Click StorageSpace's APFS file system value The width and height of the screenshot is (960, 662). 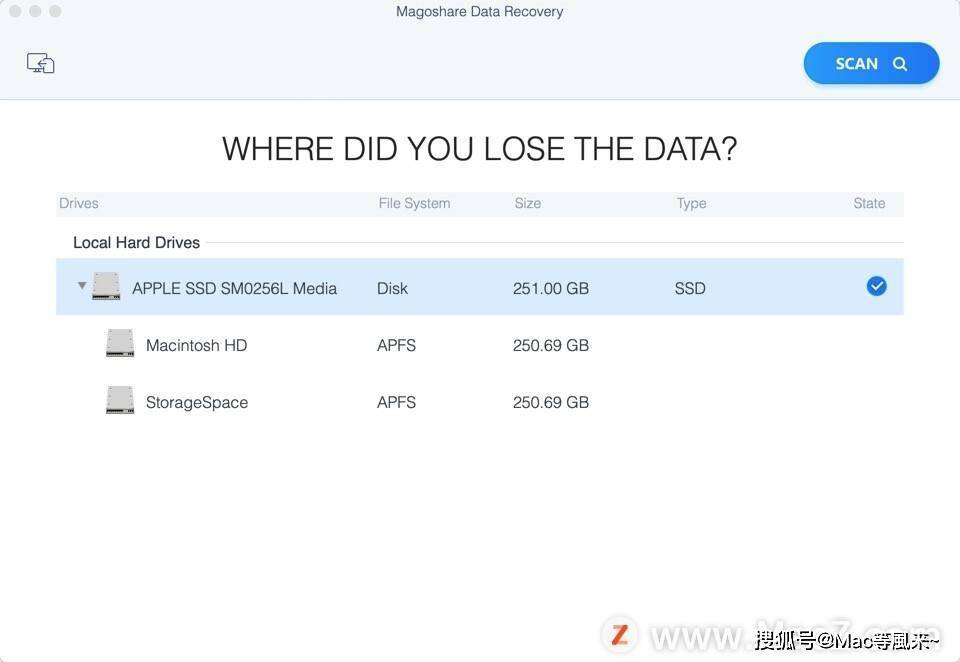(397, 402)
